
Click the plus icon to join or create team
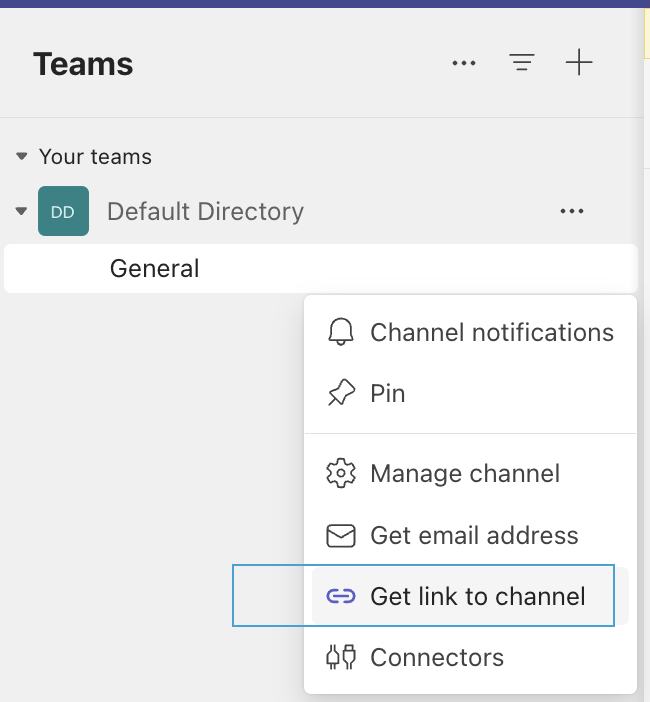click(x=579, y=62)
